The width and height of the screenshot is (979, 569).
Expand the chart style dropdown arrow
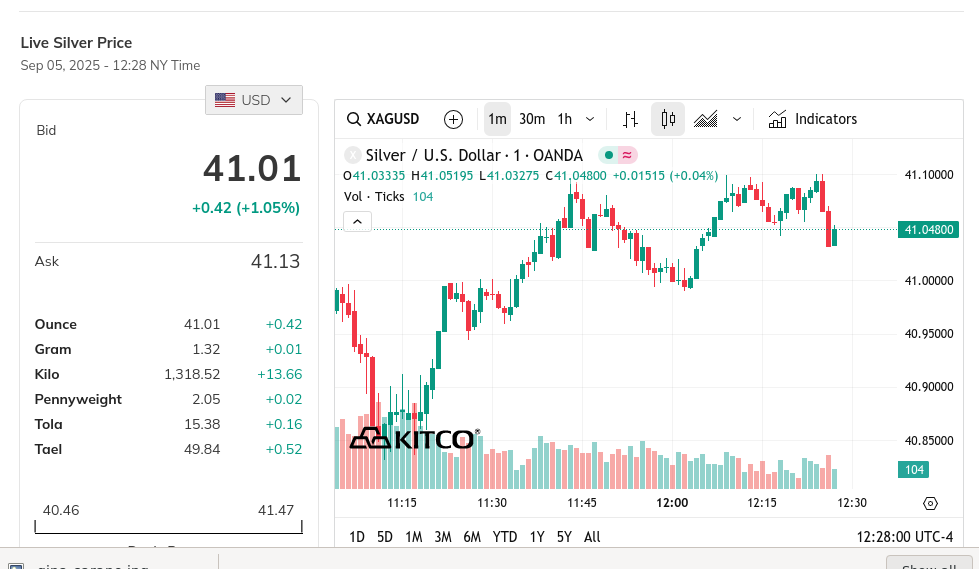pyautogui.click(x=737, y=119)
